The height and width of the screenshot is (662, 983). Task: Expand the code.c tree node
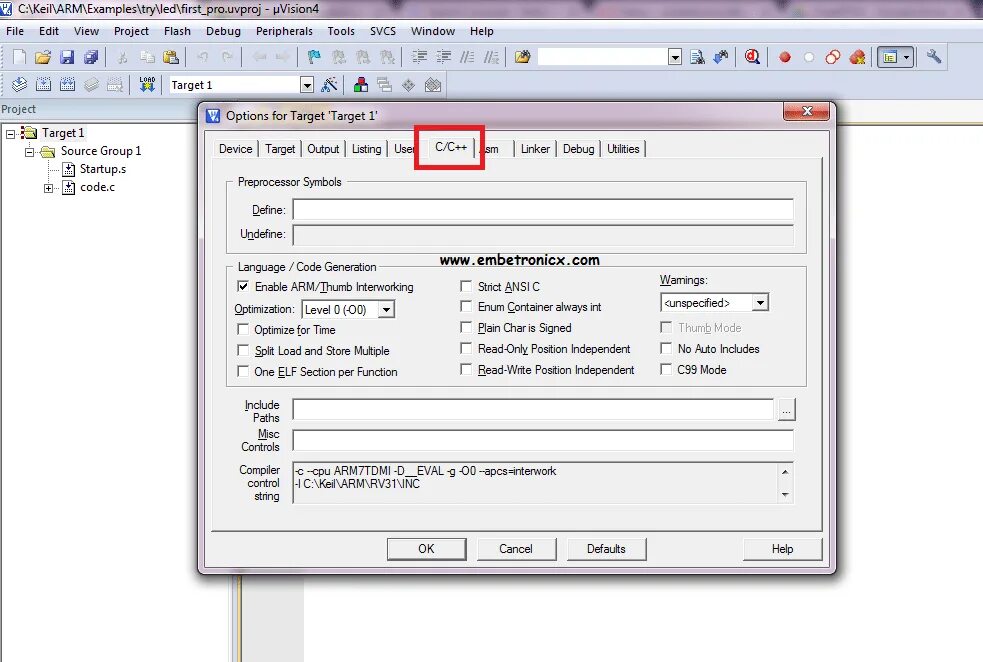pos(48,188)
